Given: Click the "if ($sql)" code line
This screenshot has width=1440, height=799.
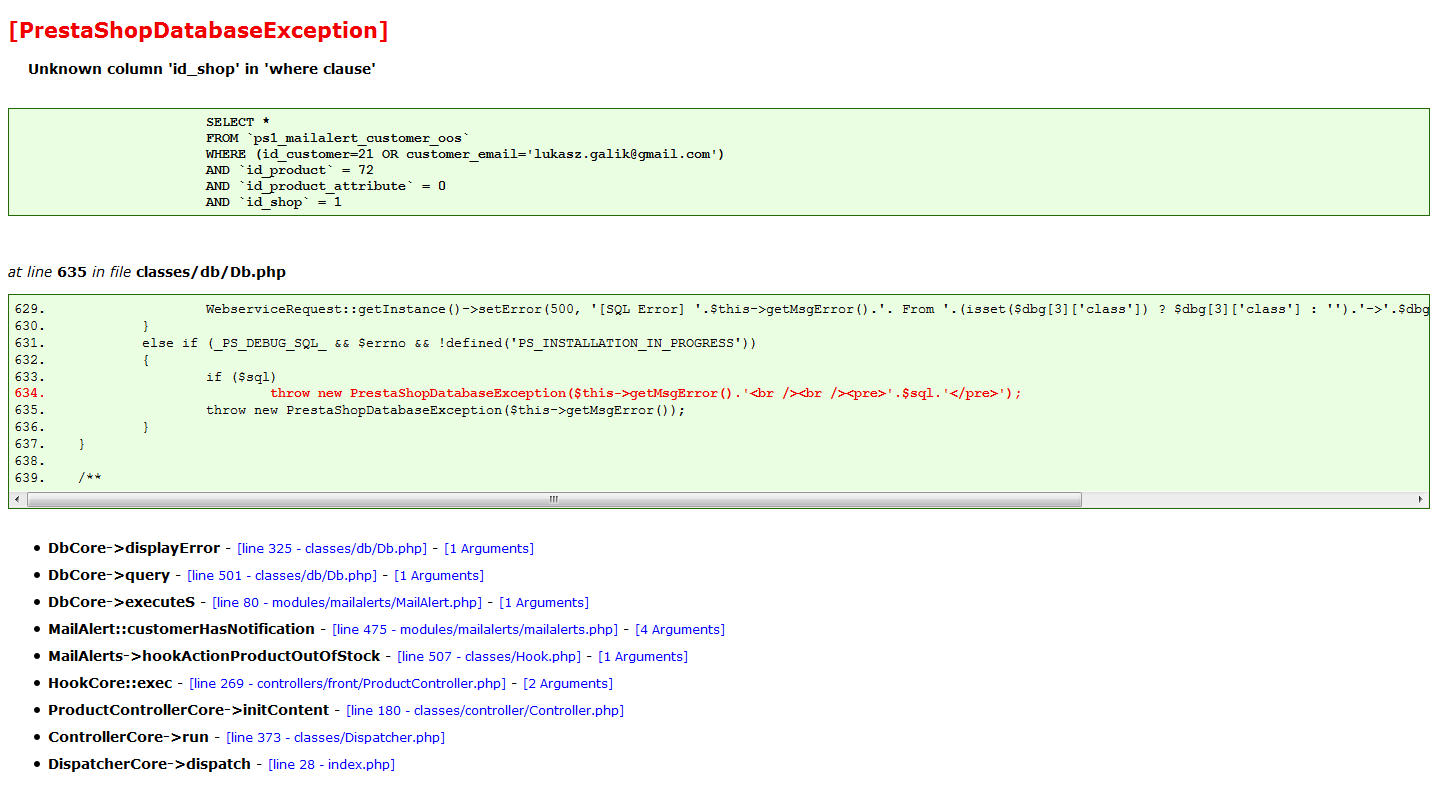Looking at the screenshot, I should 241,377.
